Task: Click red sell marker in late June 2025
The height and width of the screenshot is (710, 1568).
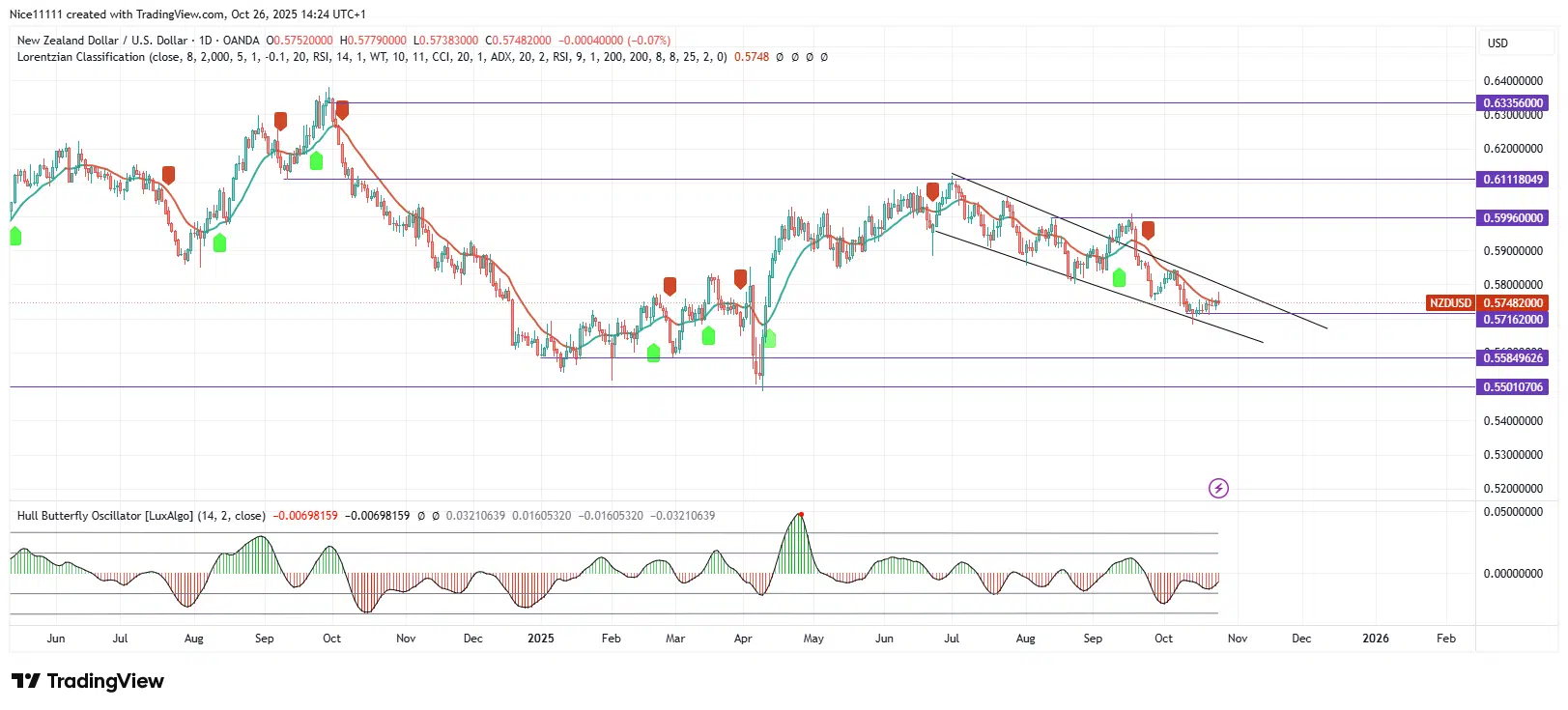Action: pyautogui.click(x=932, y=191)
